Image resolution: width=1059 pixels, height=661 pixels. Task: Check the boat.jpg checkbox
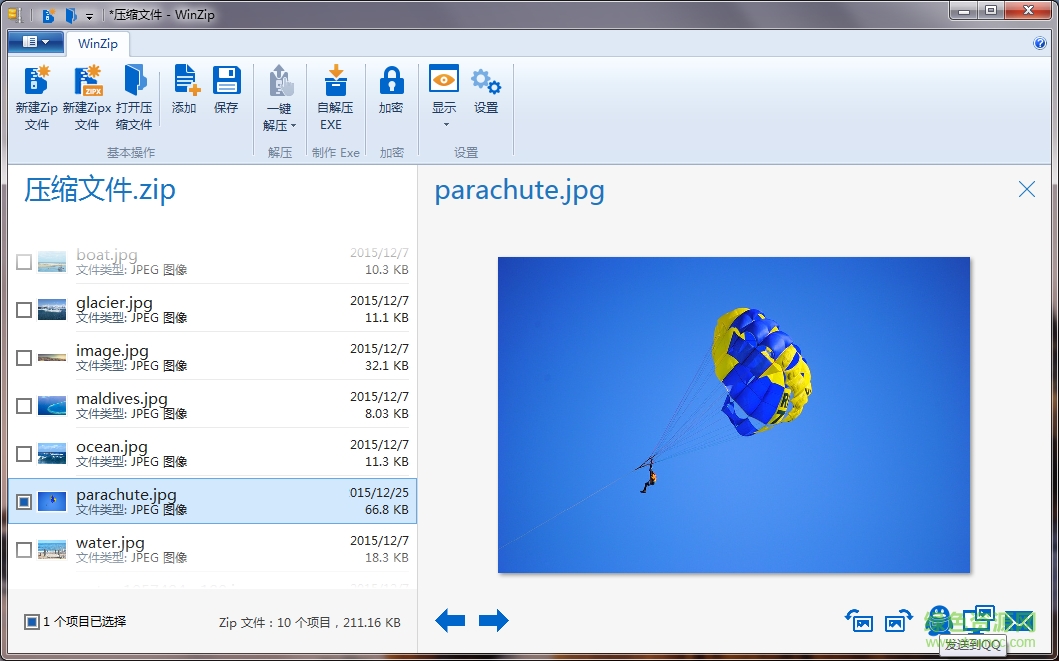point(24,261)
